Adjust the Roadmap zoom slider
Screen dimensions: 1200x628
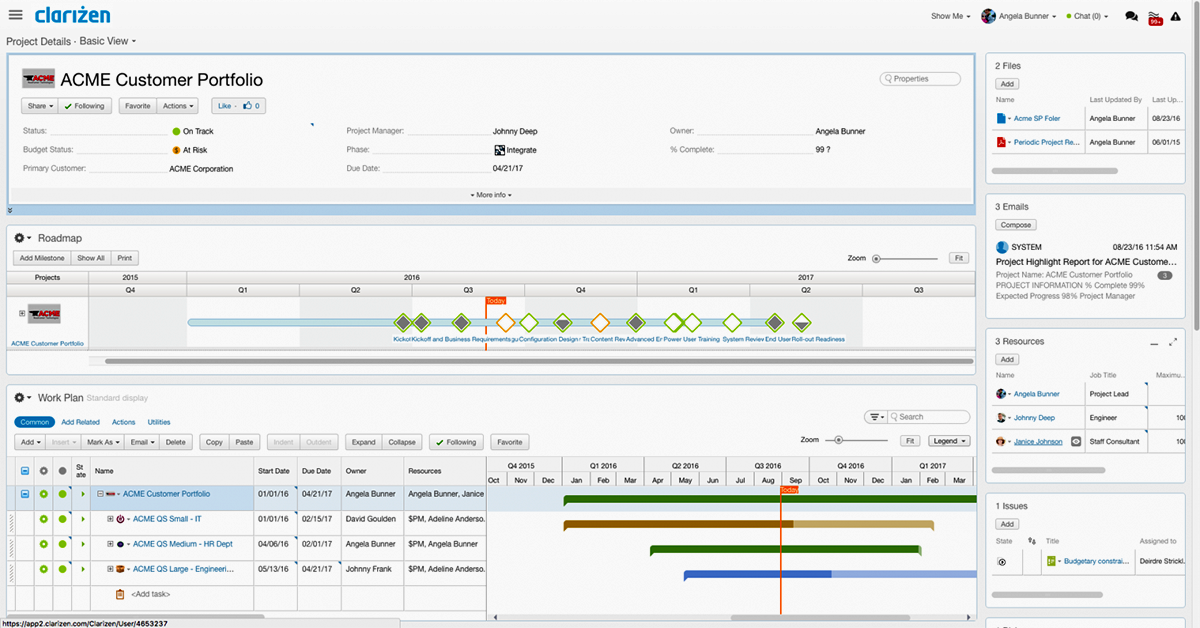[877, 258]
